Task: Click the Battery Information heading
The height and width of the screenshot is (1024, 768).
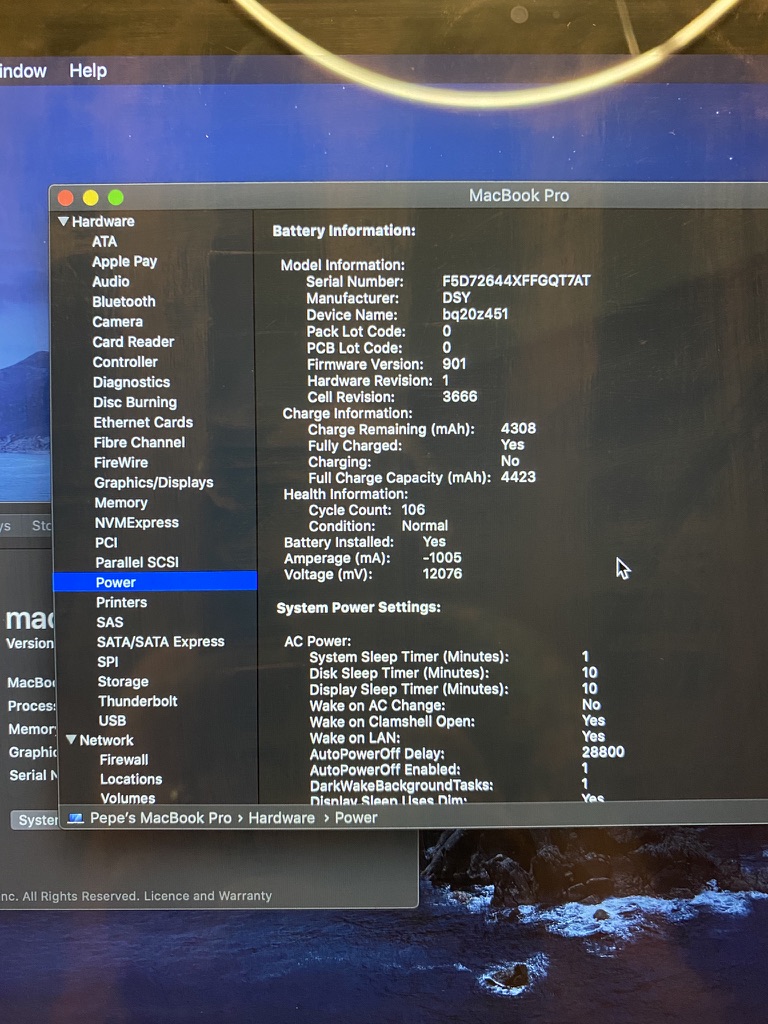Action: [344, 231]
